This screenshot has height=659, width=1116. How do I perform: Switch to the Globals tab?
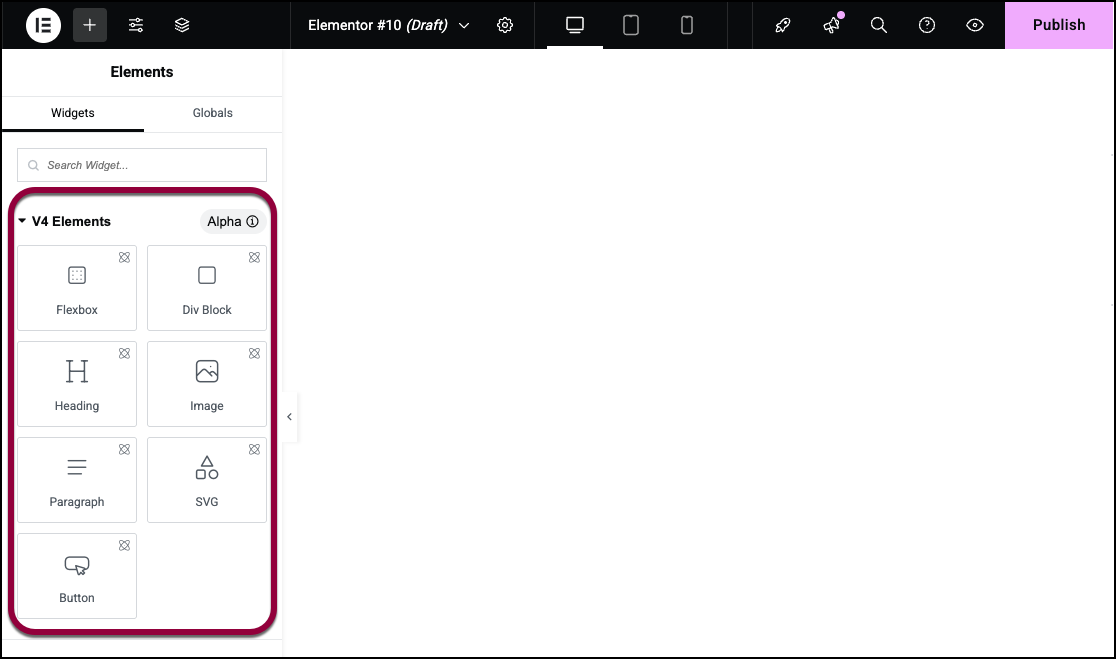[212, 113]
